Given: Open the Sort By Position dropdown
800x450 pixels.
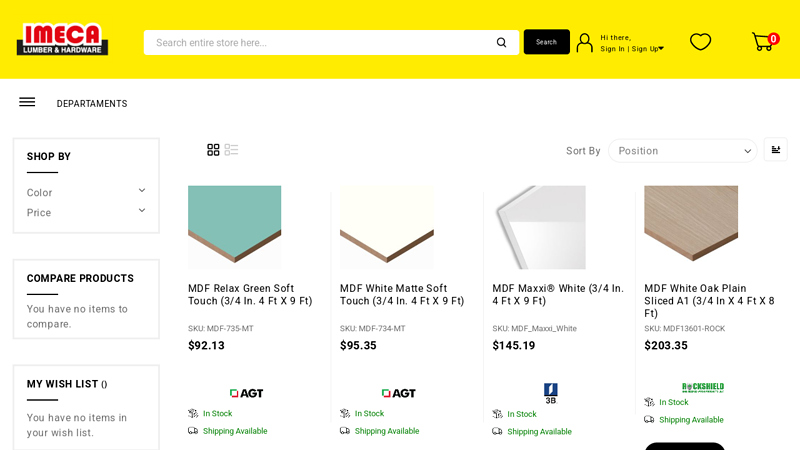Looking at the screenshot, I should pos(683,151).
